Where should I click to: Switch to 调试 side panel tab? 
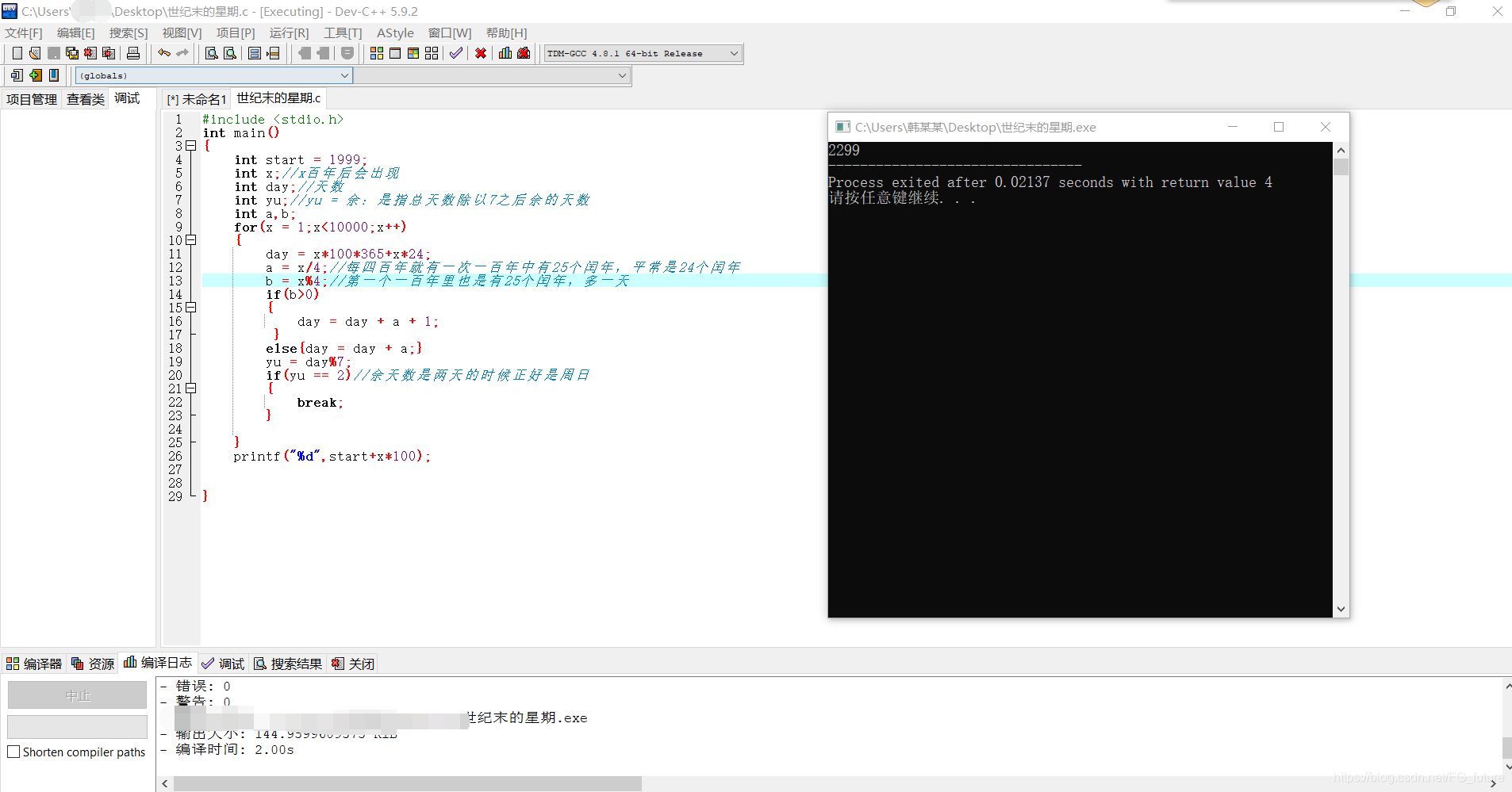[x=127, y=98]
